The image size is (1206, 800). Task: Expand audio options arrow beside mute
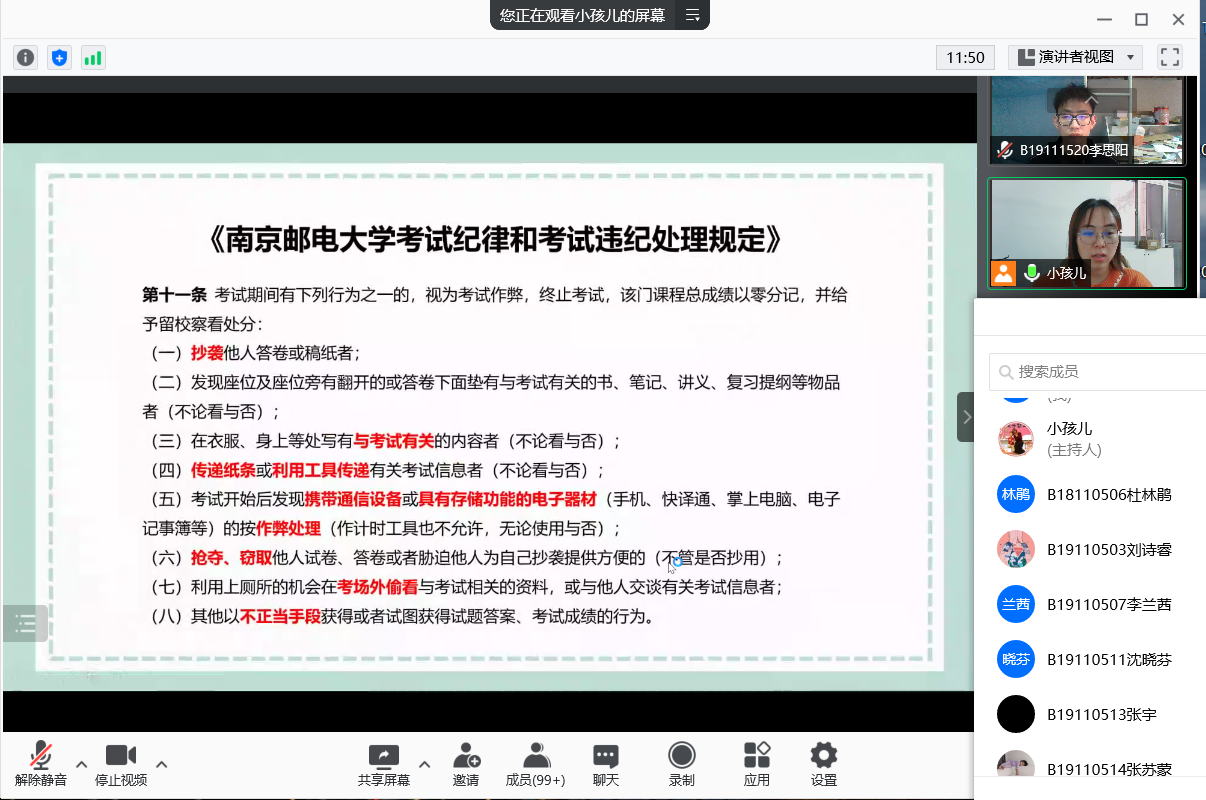coord(82,765)
